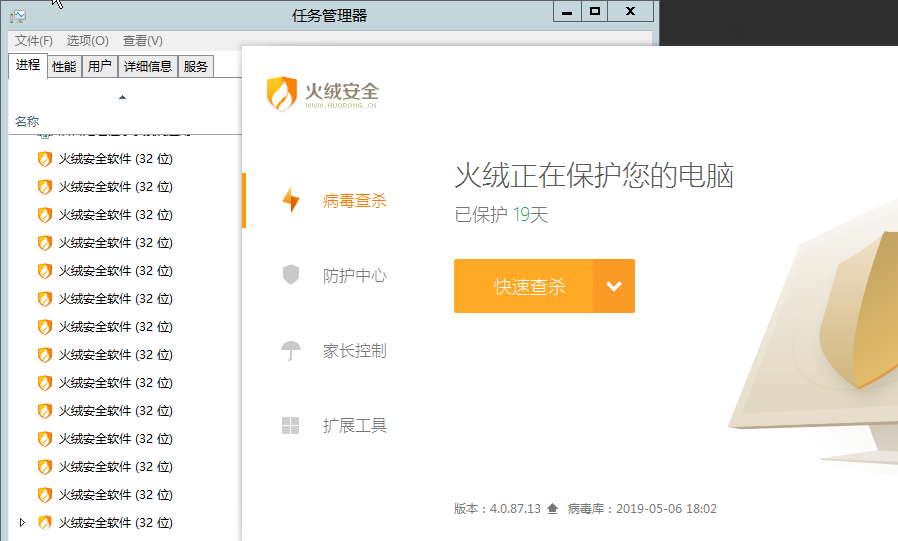Open 防护中心 via its shield icon
Viewport: 898px width, 541px height.
291,275
